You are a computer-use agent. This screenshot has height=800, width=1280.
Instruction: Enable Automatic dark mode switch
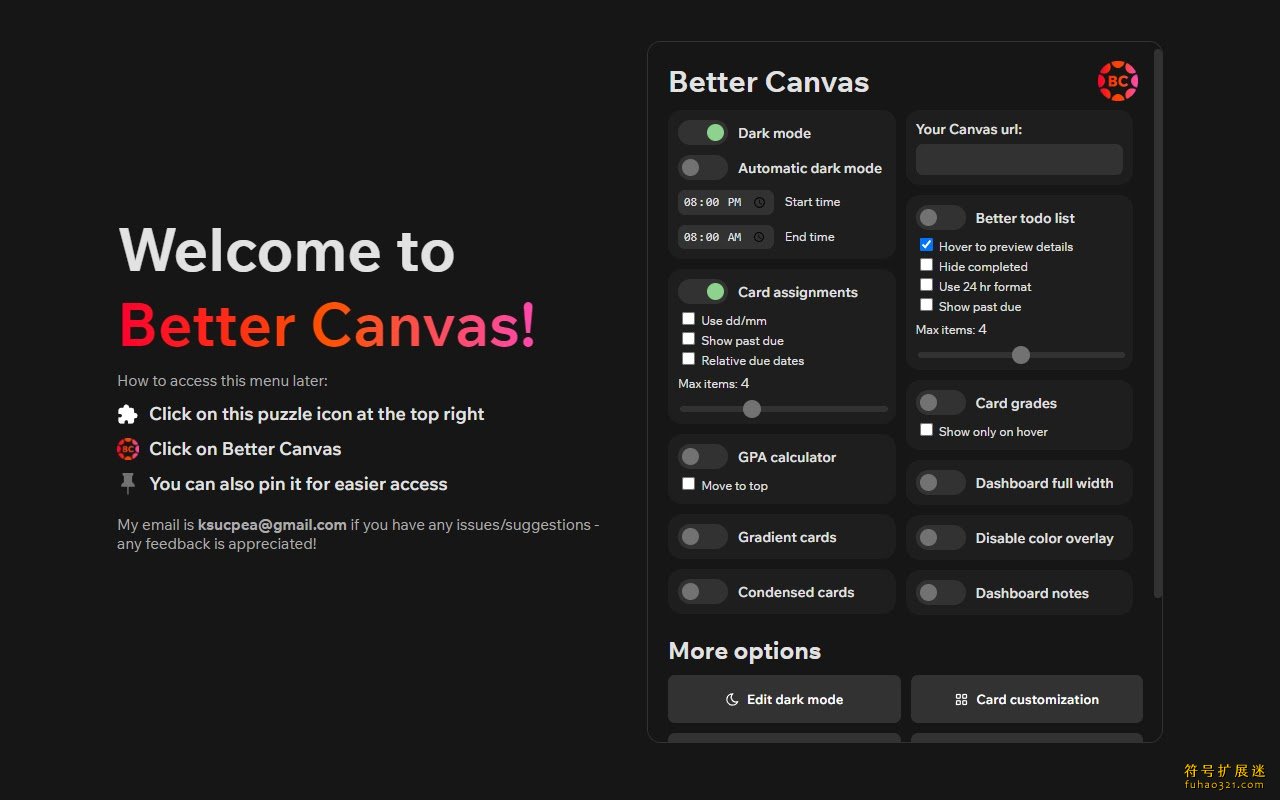point(703,168)
